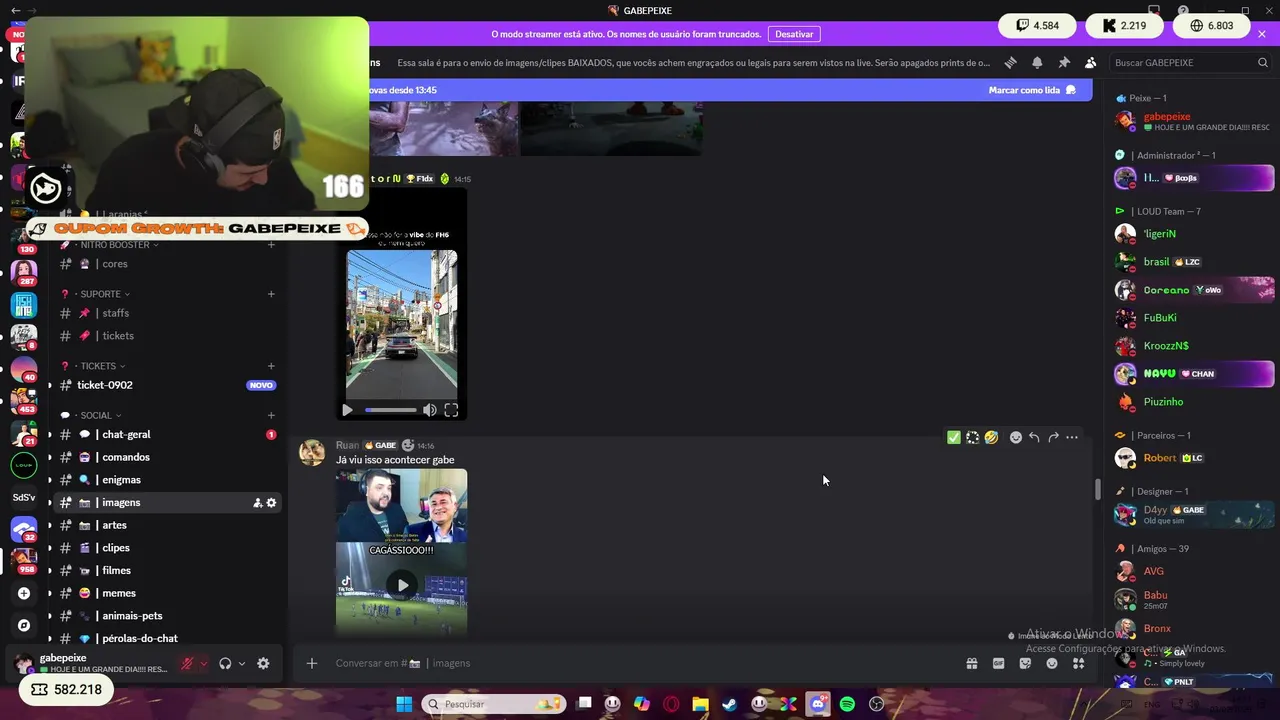Image resolution: width=1280 pixels, height=720 pixels.
Task: Dismiss the streamer mode banner X
Action: coord(1262,34)
